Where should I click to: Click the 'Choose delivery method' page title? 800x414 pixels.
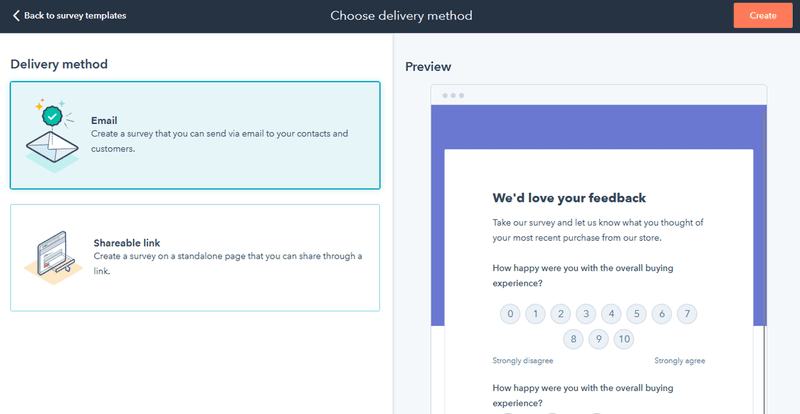[x=401, y=16]
